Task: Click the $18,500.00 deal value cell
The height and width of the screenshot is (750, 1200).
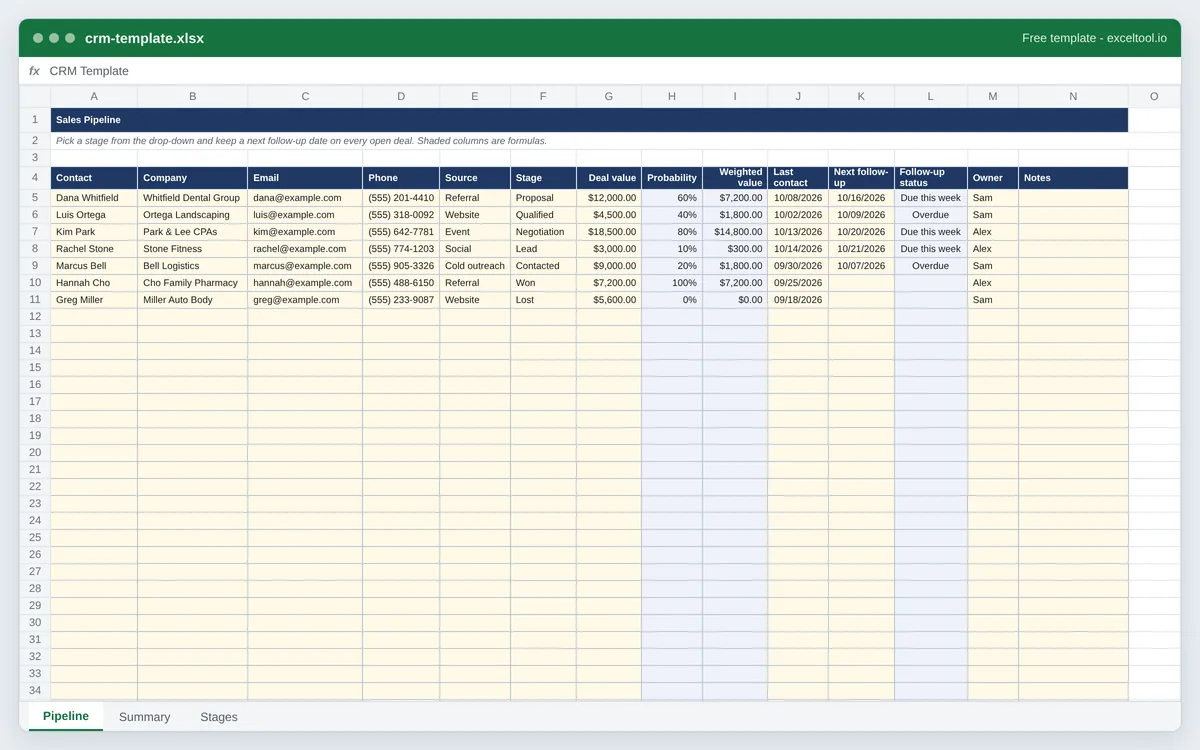Action: [609, 232]
